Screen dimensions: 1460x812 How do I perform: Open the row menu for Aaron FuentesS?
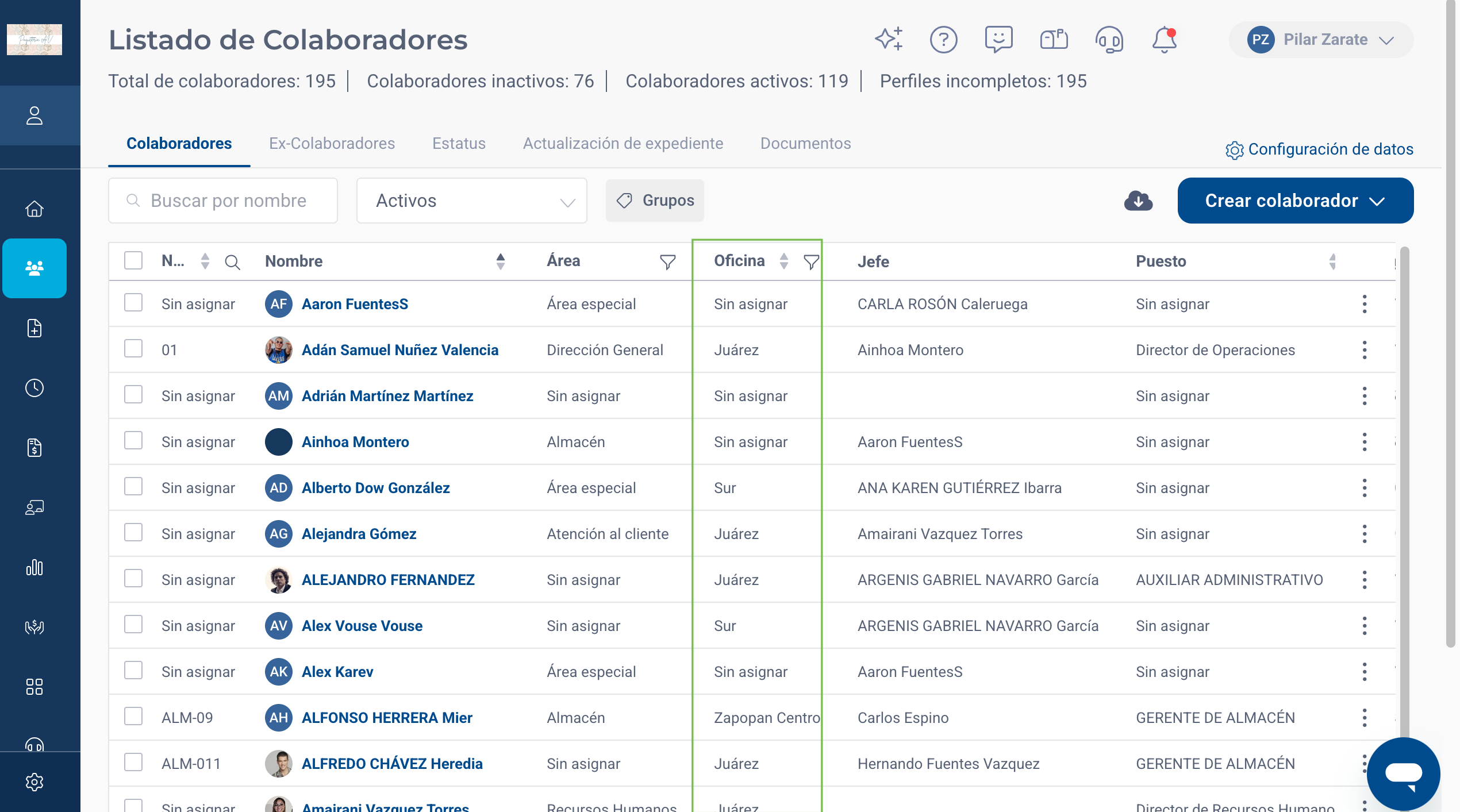pyautogui.click(x=1365, y=304)
